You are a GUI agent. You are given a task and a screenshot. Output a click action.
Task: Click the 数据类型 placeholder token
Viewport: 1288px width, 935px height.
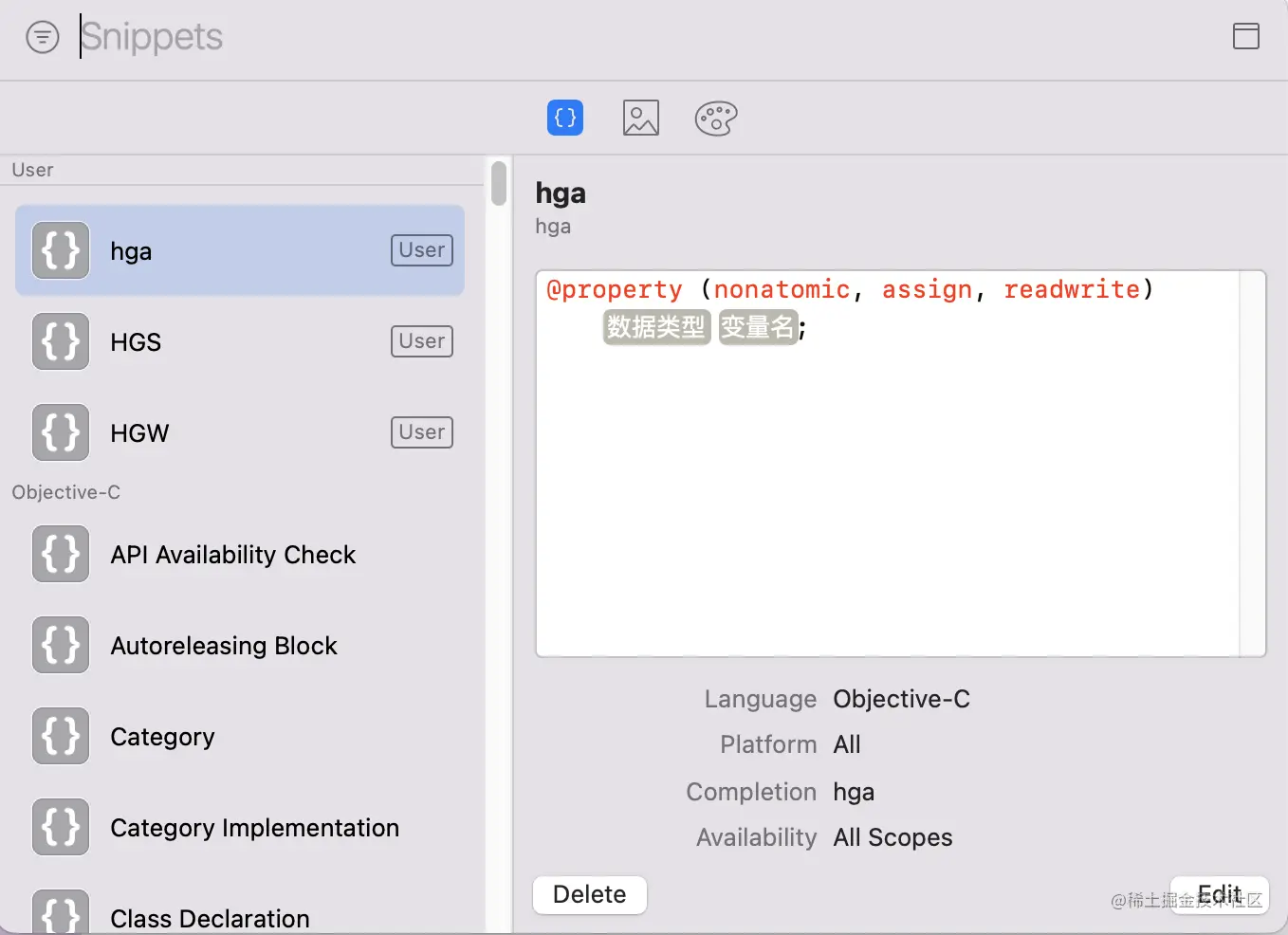click(656, 327)
